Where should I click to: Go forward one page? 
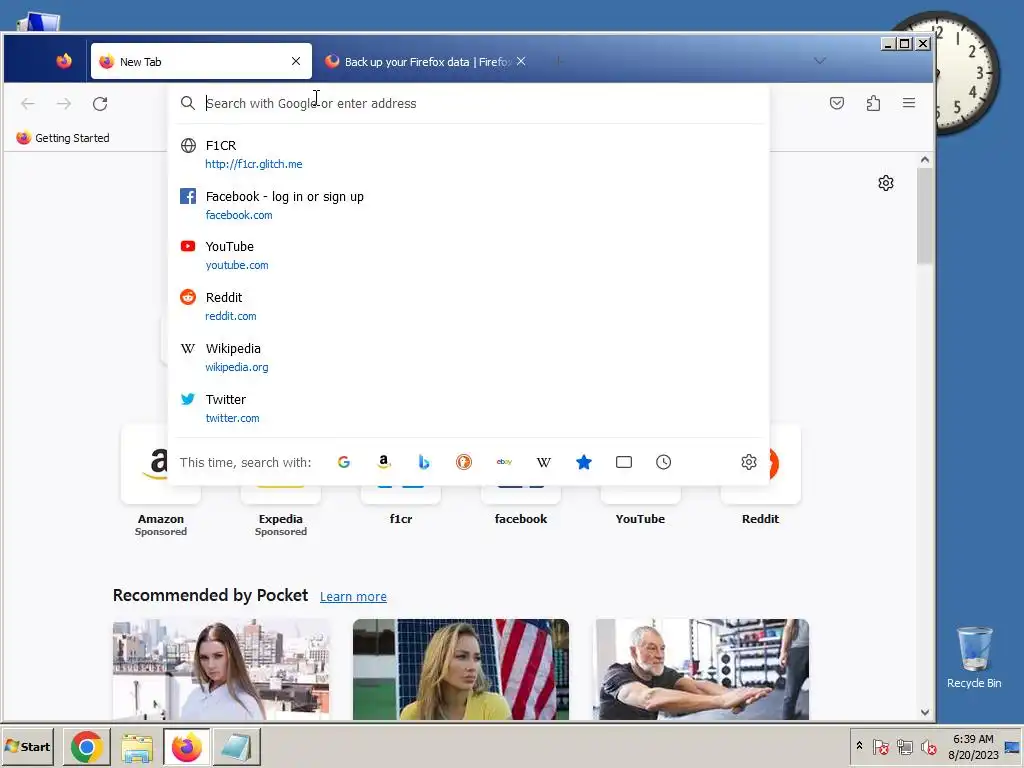(64, 104)
